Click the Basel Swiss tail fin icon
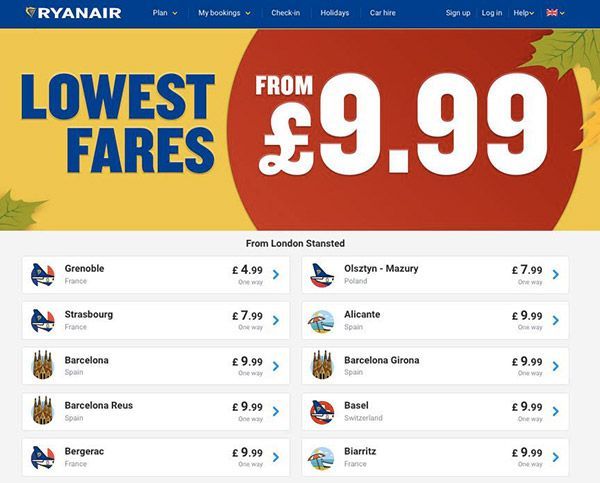600x483 pixels. (322, 412)
